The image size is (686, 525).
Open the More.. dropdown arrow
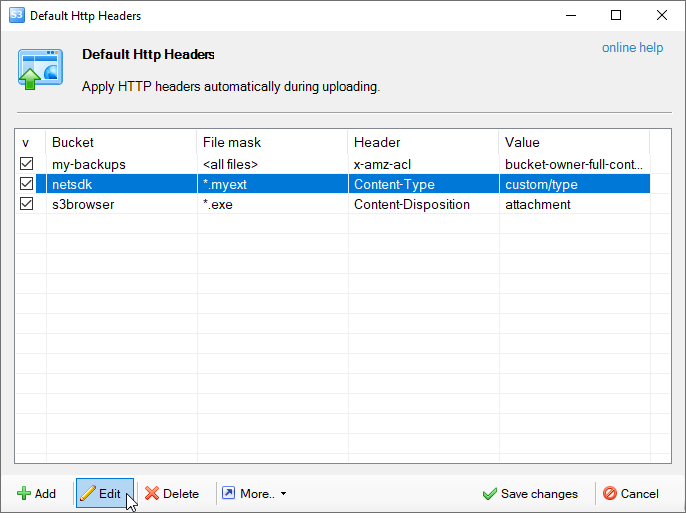tap(284, 494)
